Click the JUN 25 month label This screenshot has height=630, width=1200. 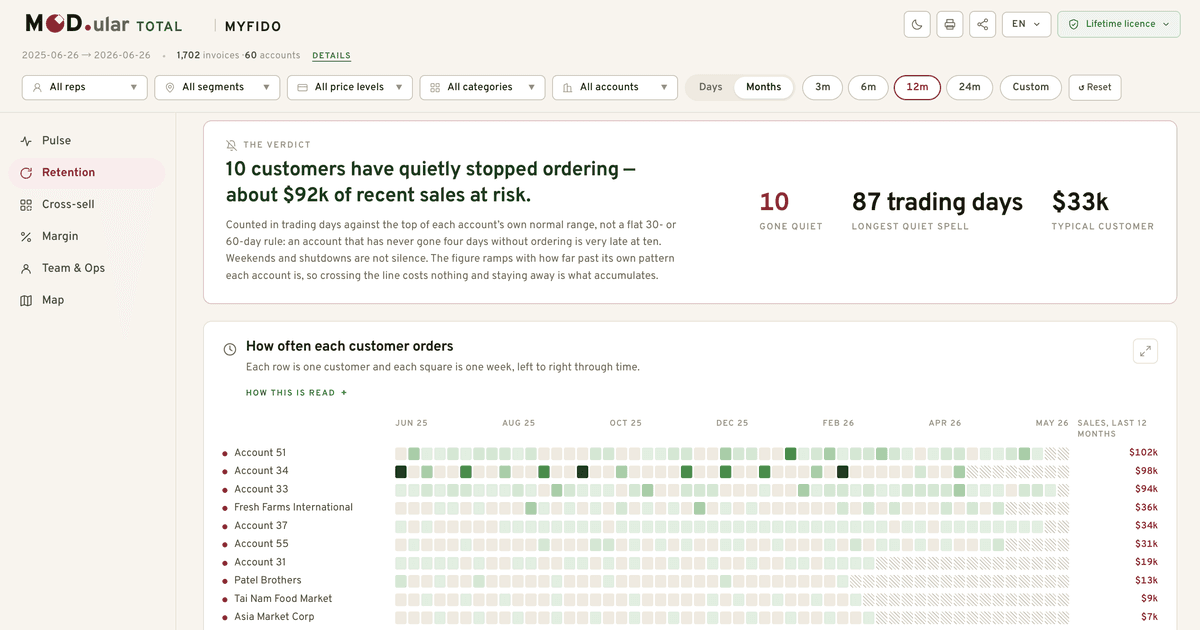(411, 423)
